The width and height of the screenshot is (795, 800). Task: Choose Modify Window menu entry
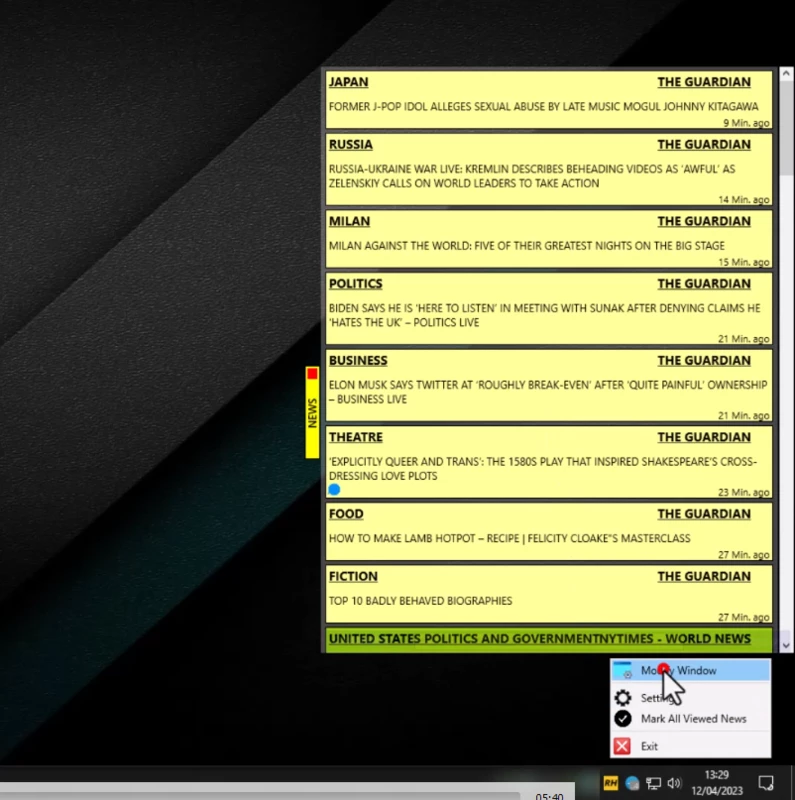pyautogui.click(x=690, y=670)
